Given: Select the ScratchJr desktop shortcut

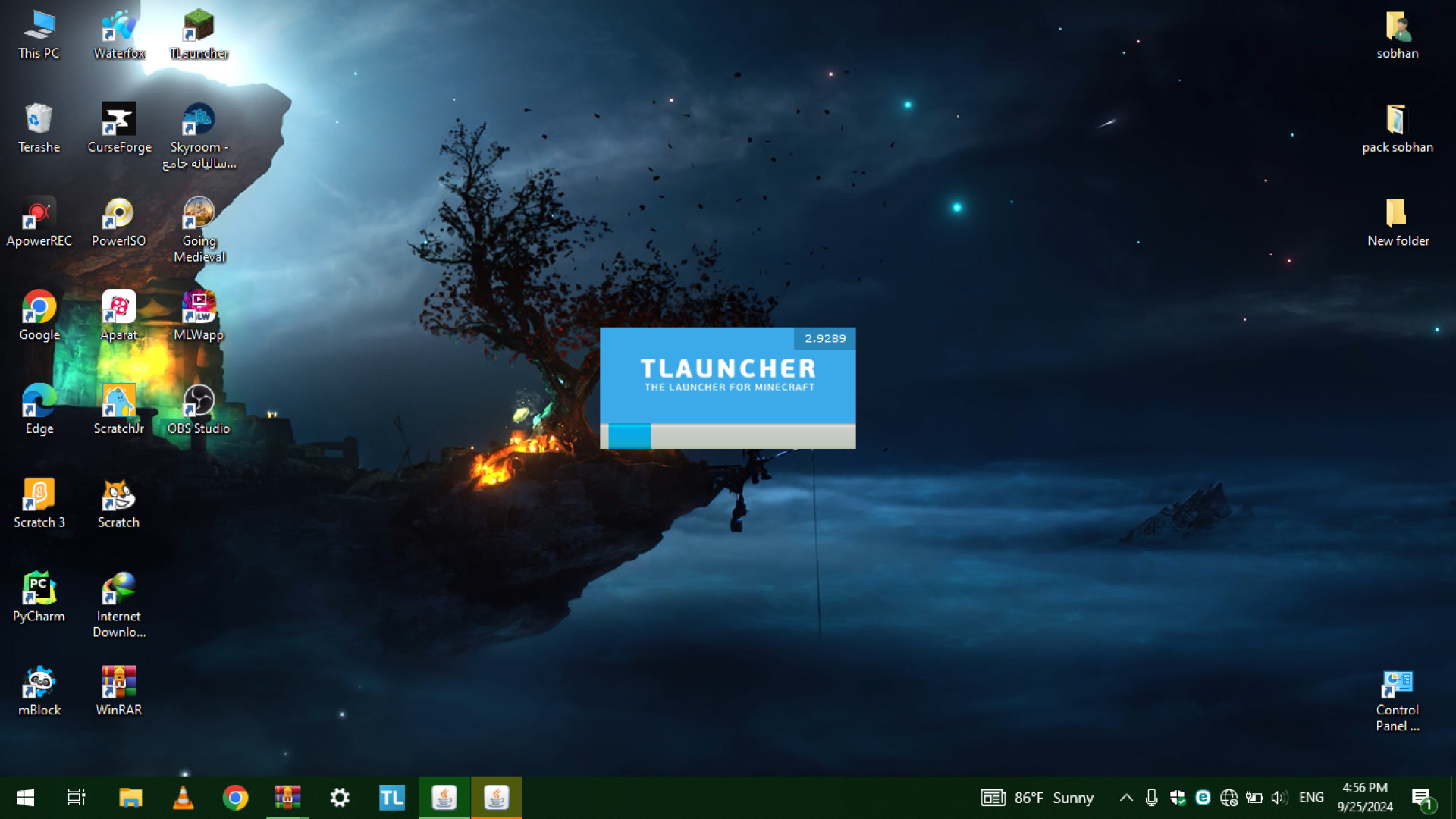Looking at the screenshot, I should [x=119, y=410].
